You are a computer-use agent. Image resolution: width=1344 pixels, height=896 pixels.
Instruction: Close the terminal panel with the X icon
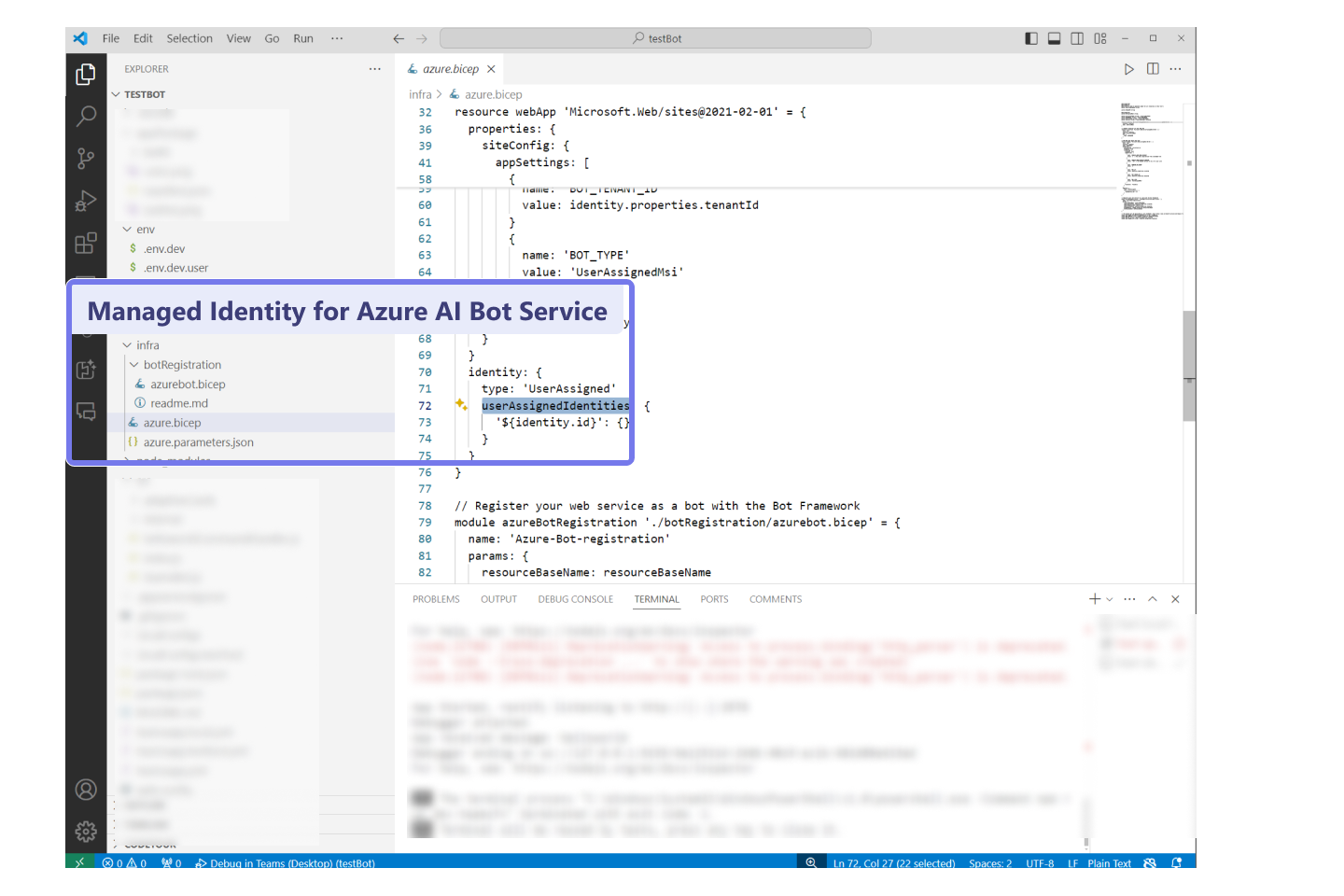(1176, 599)
